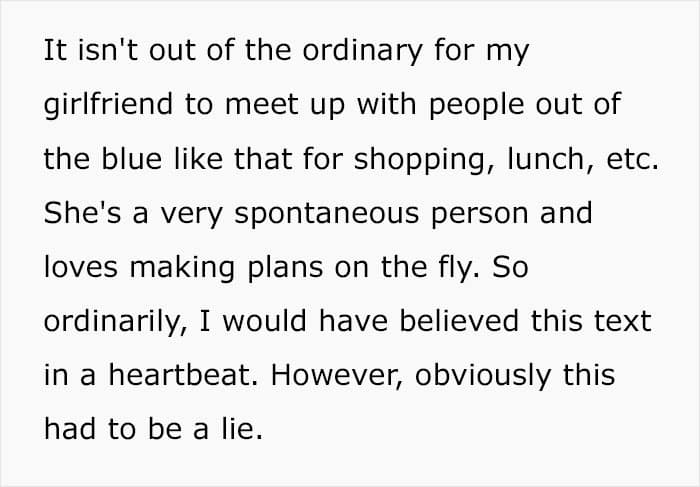
Task: Click the word "spontaneous" in the text
Action: tap(327, 215)
